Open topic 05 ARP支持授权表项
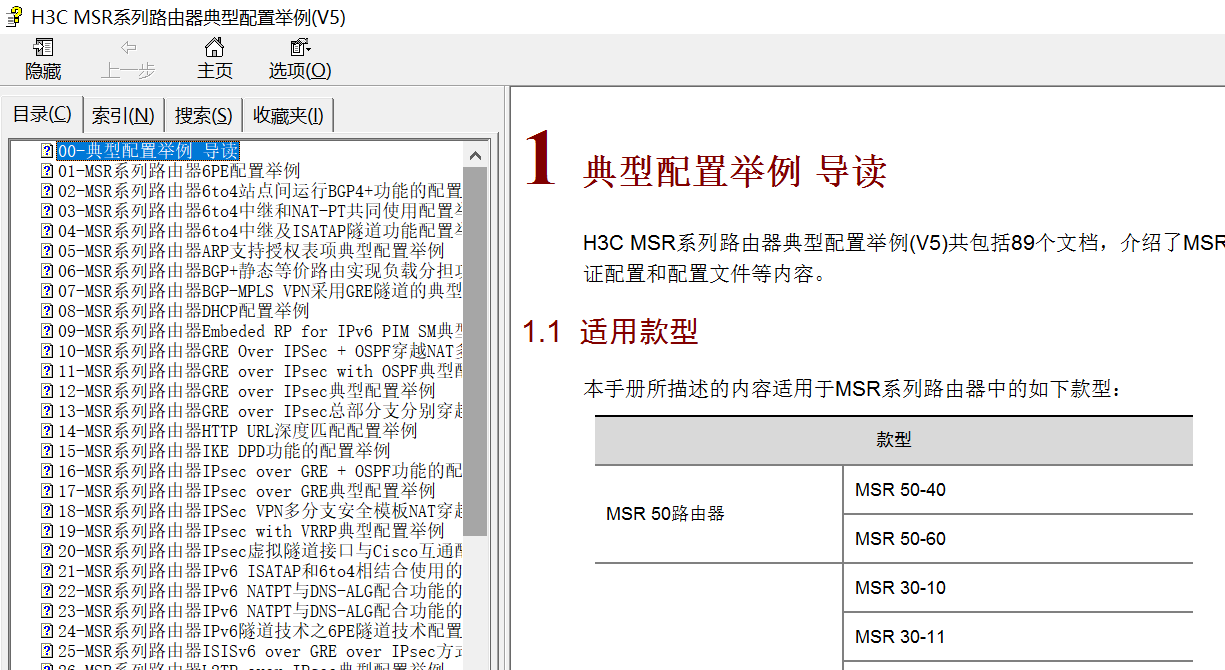The width and height of the screenshot is (1225, 670). click(x=251, y=251)
